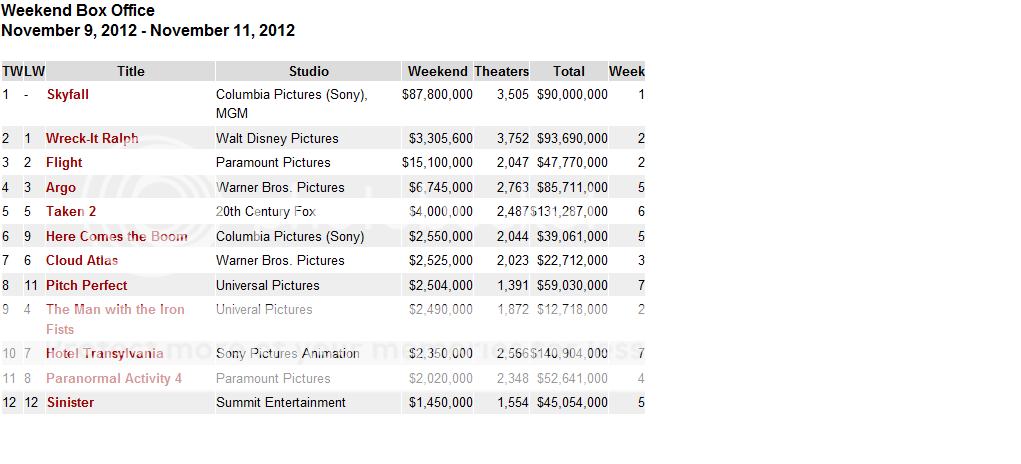Click the LW rank column header
Viewport: 1021px width, 464px height.
[33, 71]
